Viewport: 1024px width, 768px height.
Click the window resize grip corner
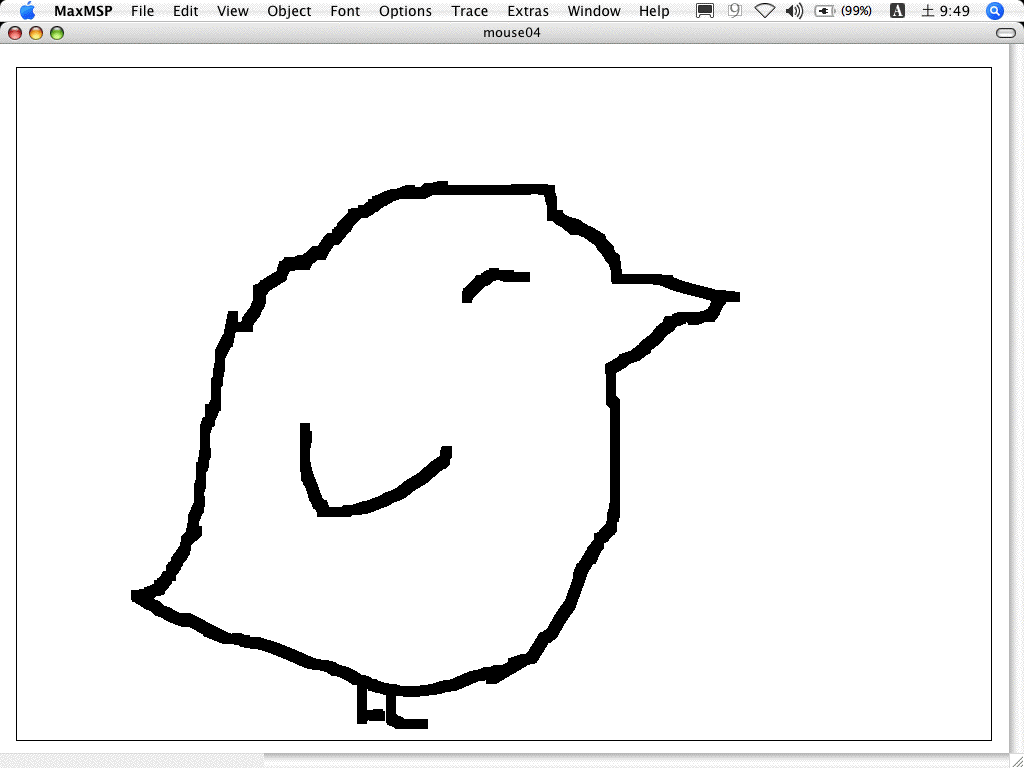tap(1017, 761)
